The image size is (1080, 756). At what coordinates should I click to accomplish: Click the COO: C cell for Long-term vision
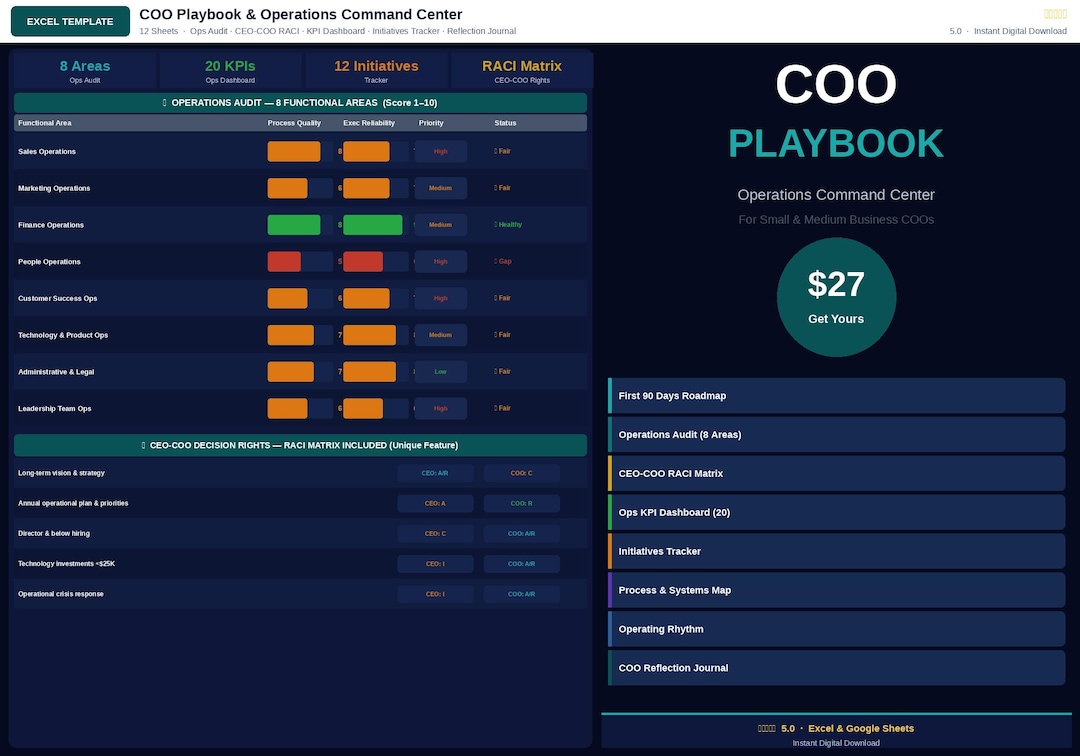click(x=521, y=473)
